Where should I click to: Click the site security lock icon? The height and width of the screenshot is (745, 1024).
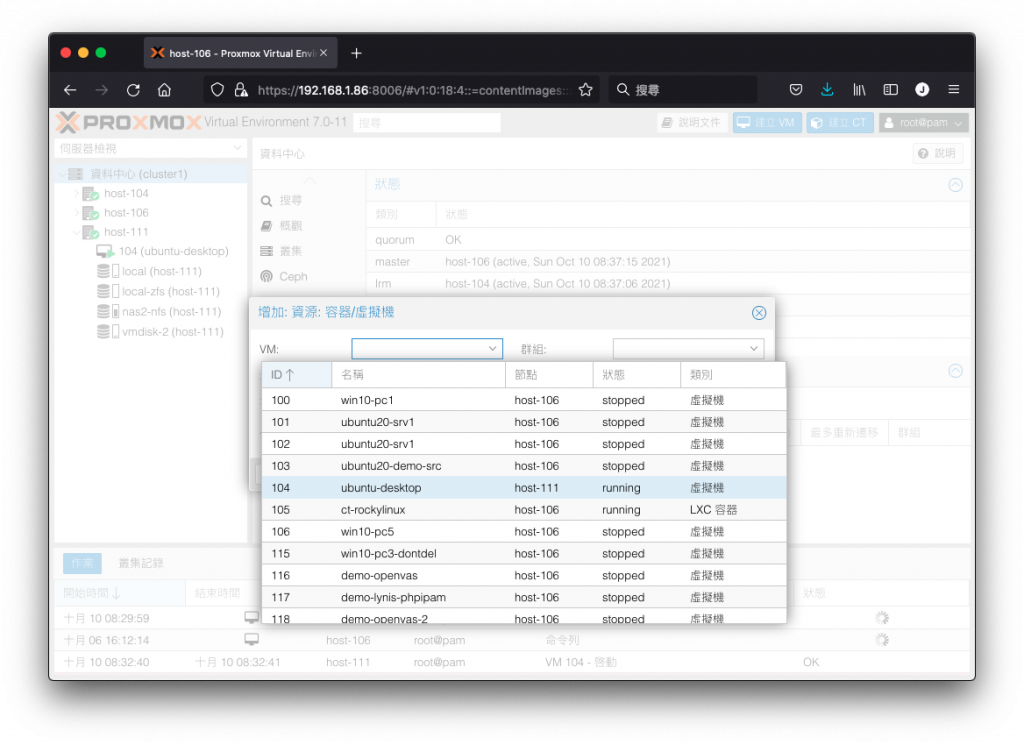(x=241, y=90)
